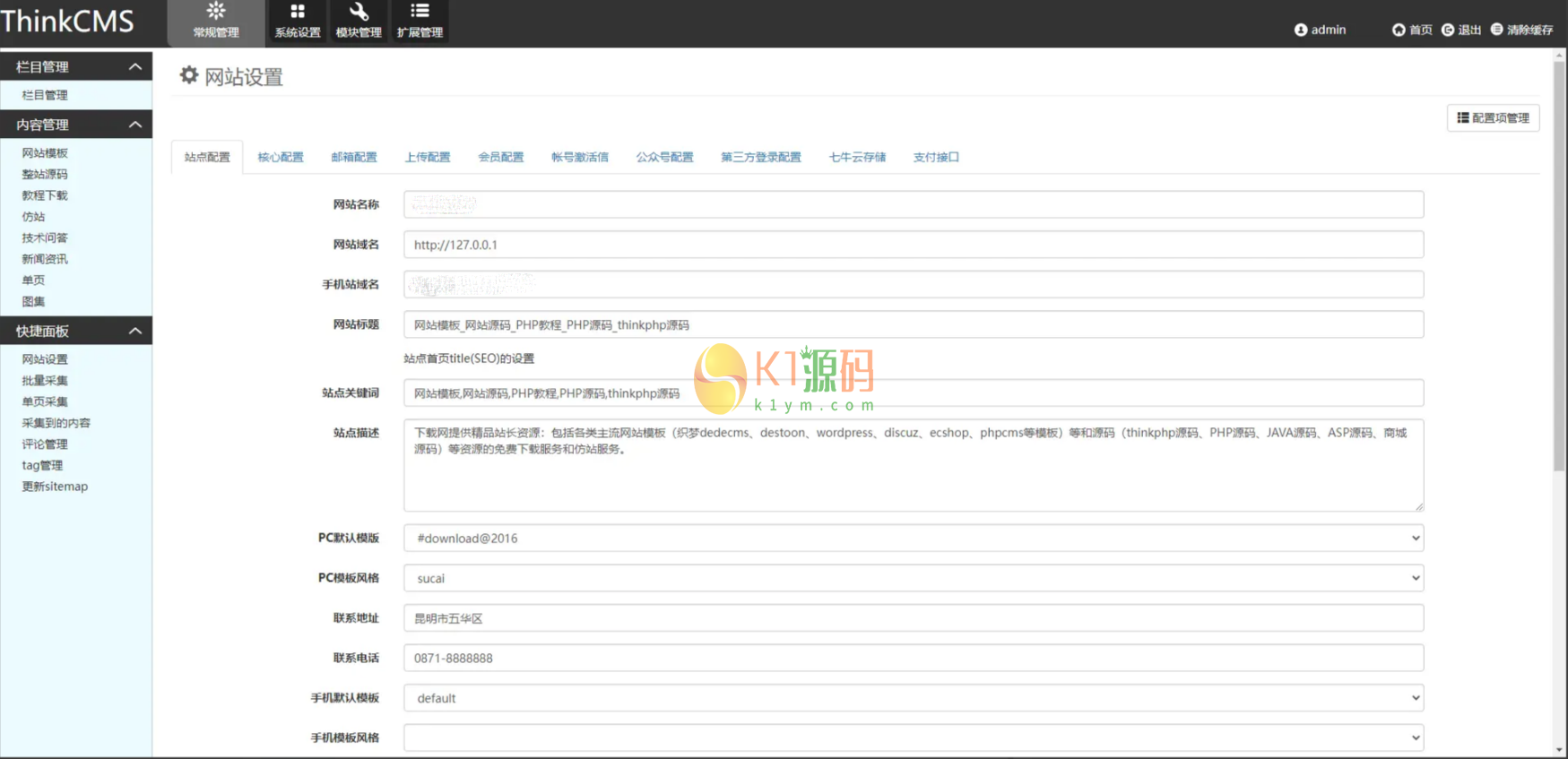Image resolution: width=1568 pixels, height=759 pixels.
Task: Open 系统设置 grid icon in header
Action: 297,12
